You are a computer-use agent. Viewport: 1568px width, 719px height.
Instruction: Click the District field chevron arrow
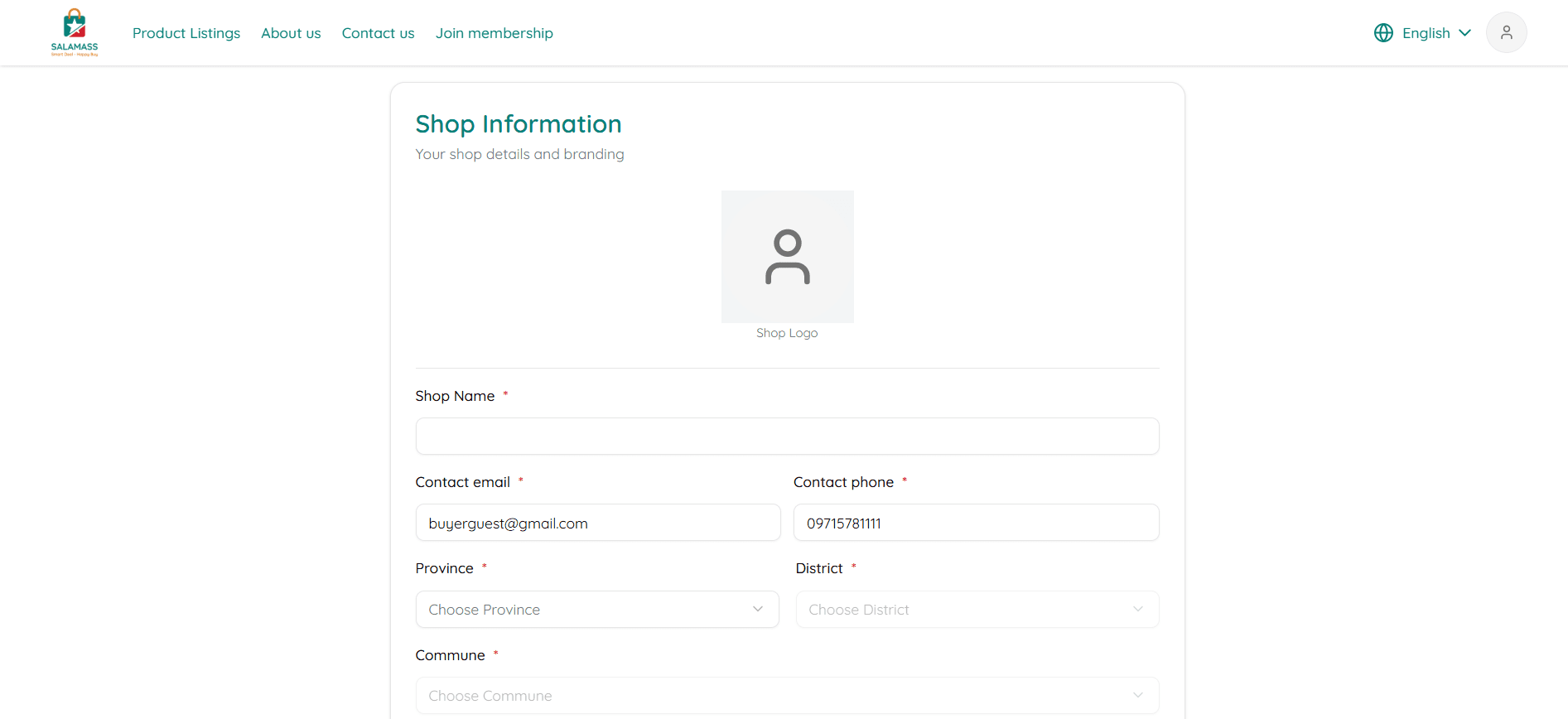click(1137, 609)
